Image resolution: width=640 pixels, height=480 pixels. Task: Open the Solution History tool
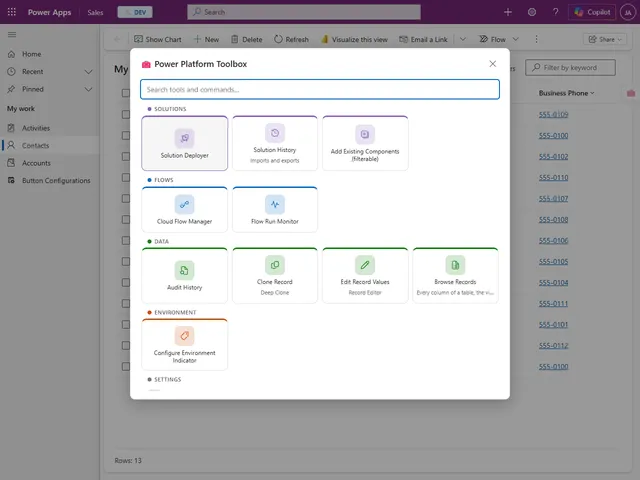click(275, 143)
